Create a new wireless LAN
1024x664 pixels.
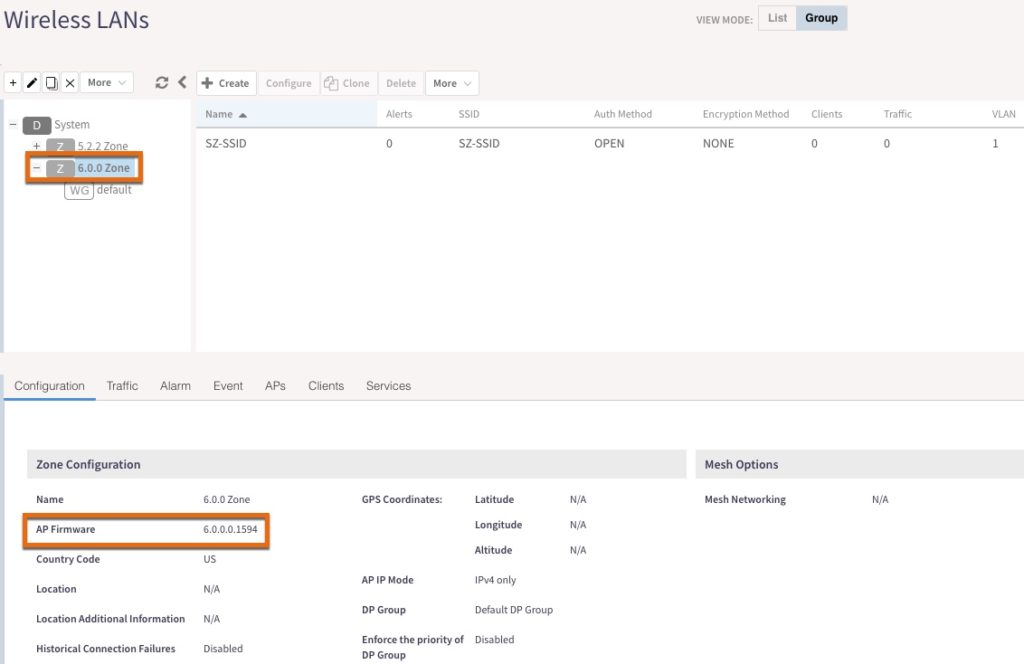226,83
